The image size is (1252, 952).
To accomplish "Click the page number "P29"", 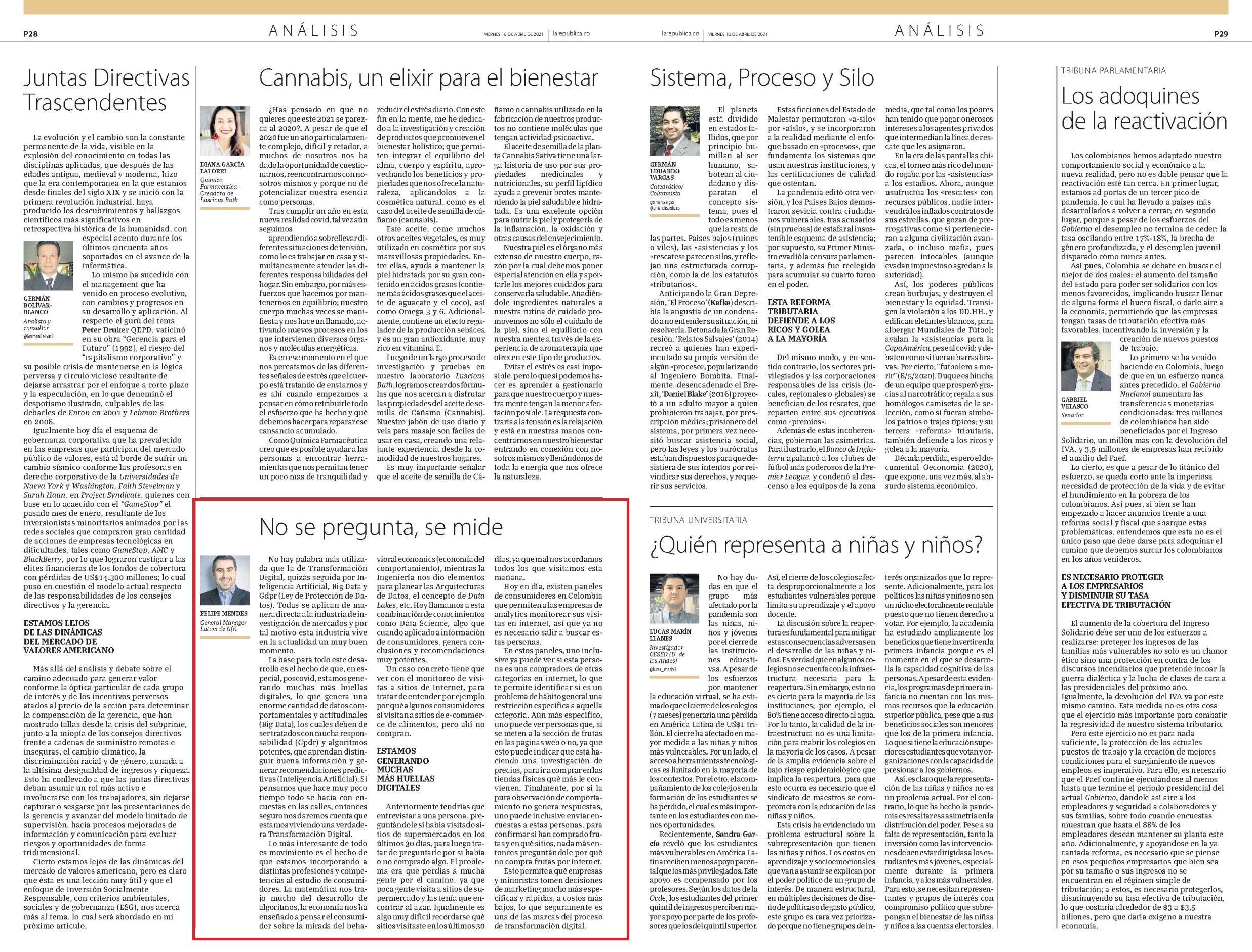I will click(x=1221, y=34).
